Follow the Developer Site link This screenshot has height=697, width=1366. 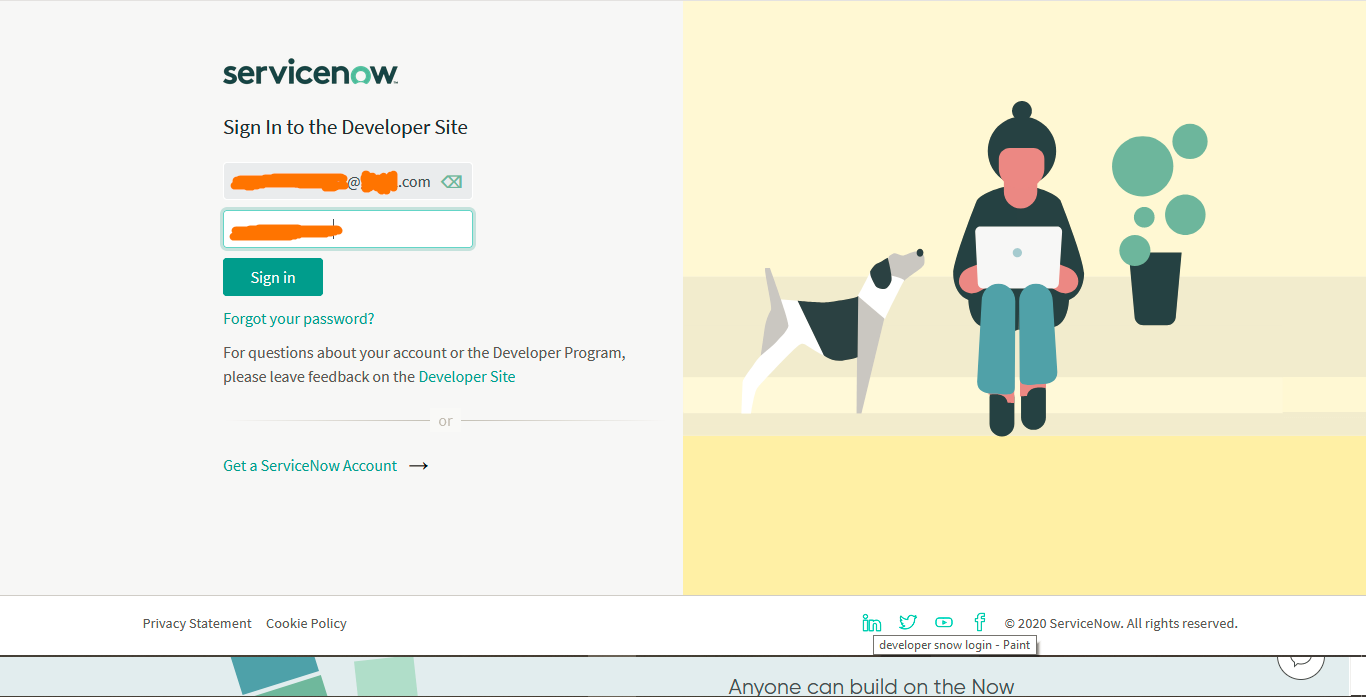tap(467, 377)
